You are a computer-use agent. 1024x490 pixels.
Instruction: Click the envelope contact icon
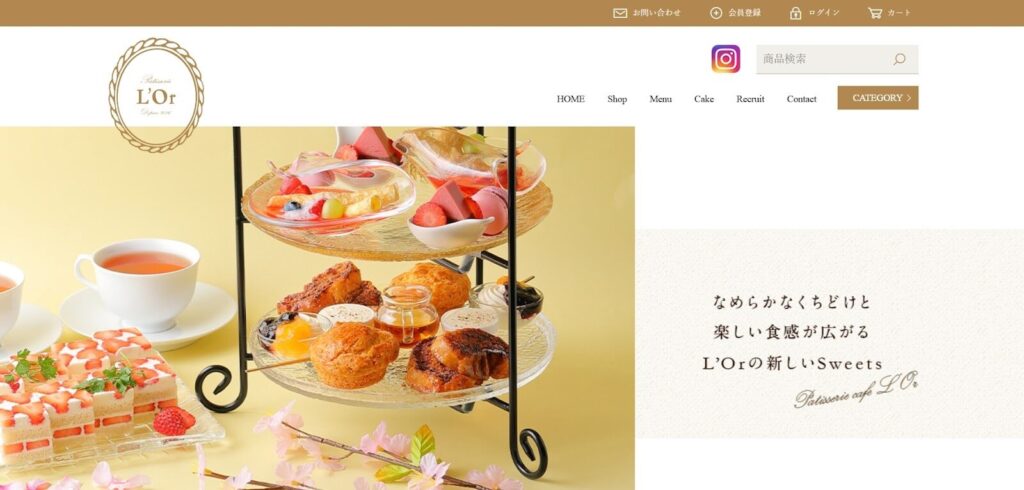[620, 13]
